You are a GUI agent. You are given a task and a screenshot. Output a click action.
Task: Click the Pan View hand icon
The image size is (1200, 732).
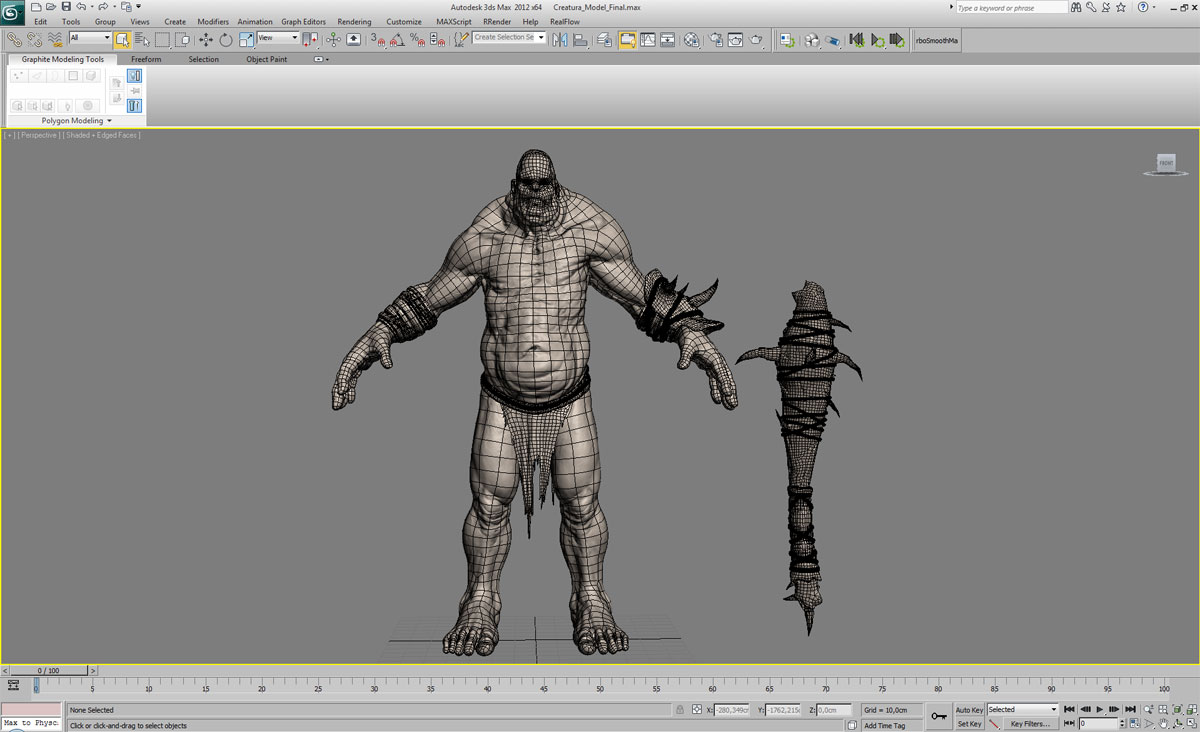[x=1164, y=723]
